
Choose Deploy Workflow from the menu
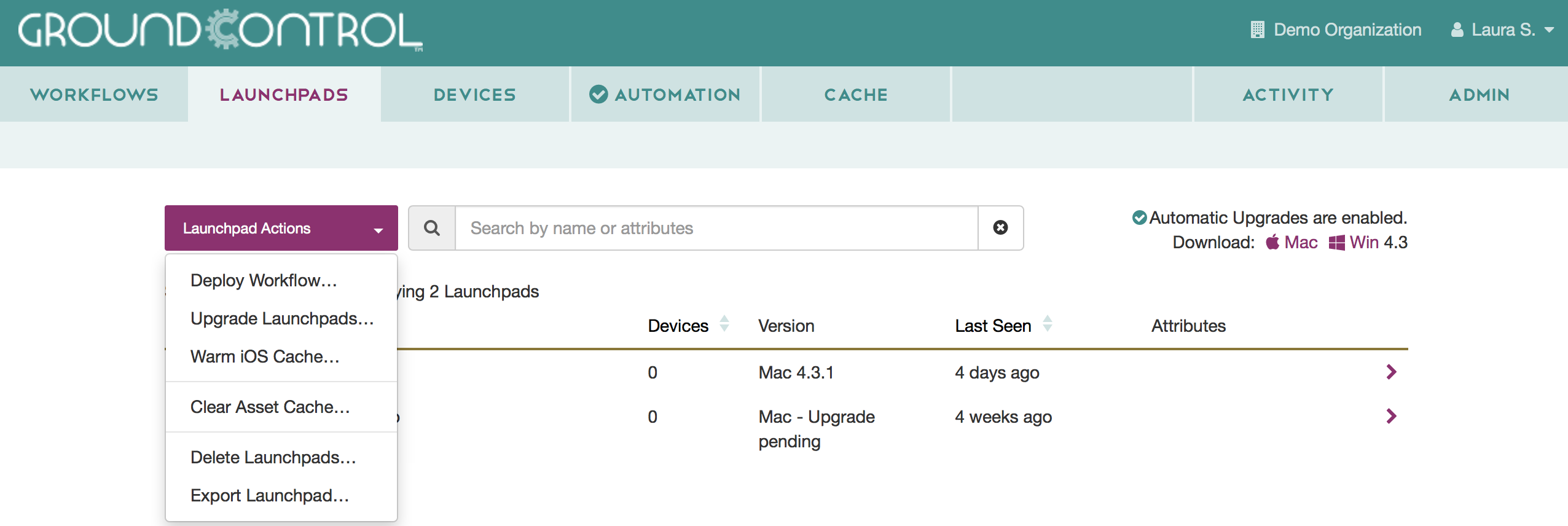pyautogui.click(x=264, y=280)
